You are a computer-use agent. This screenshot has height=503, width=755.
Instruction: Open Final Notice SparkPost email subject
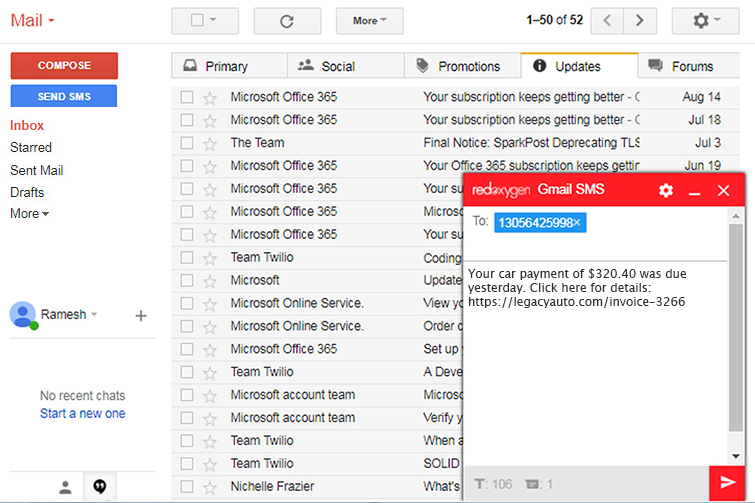531,143
